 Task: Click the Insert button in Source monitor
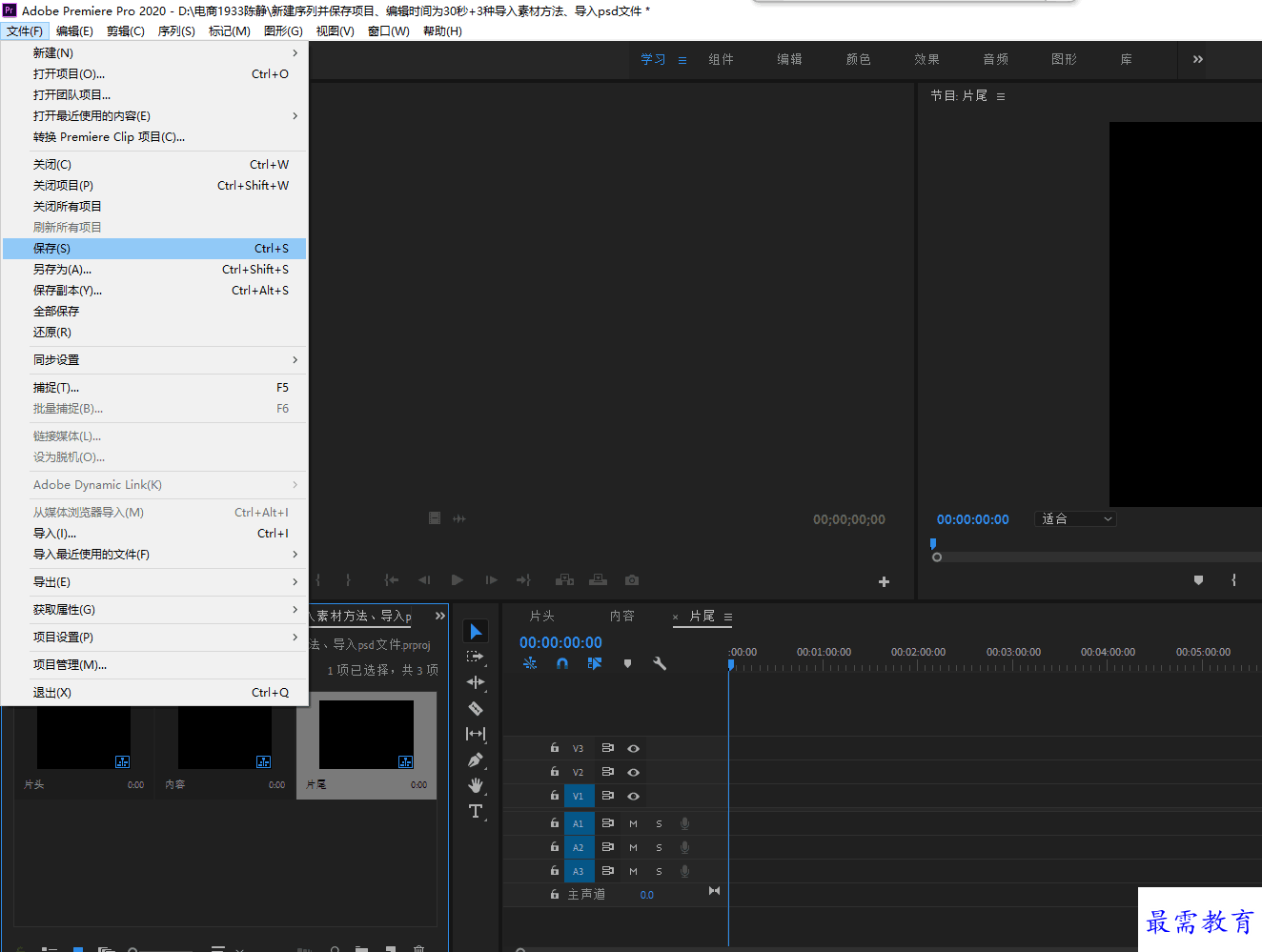click(x=565, y=579)
